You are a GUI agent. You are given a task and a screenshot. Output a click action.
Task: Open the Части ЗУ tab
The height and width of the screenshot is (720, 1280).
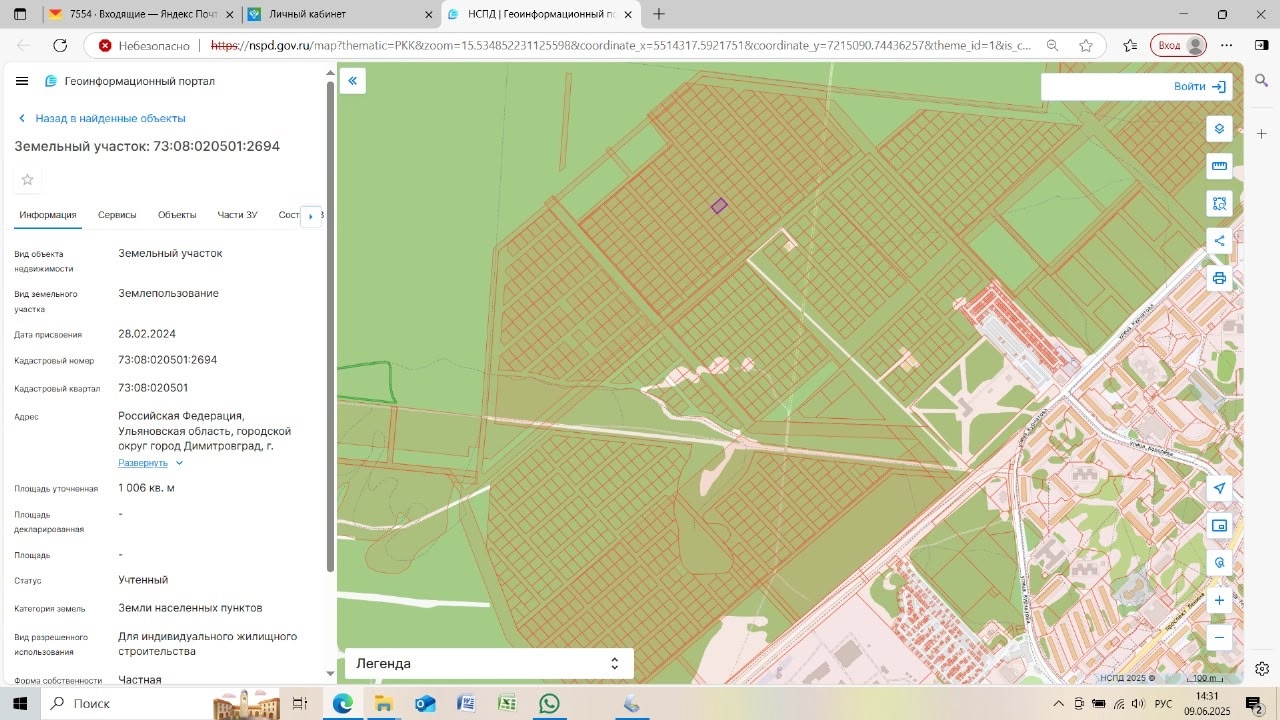coord(237,215)
